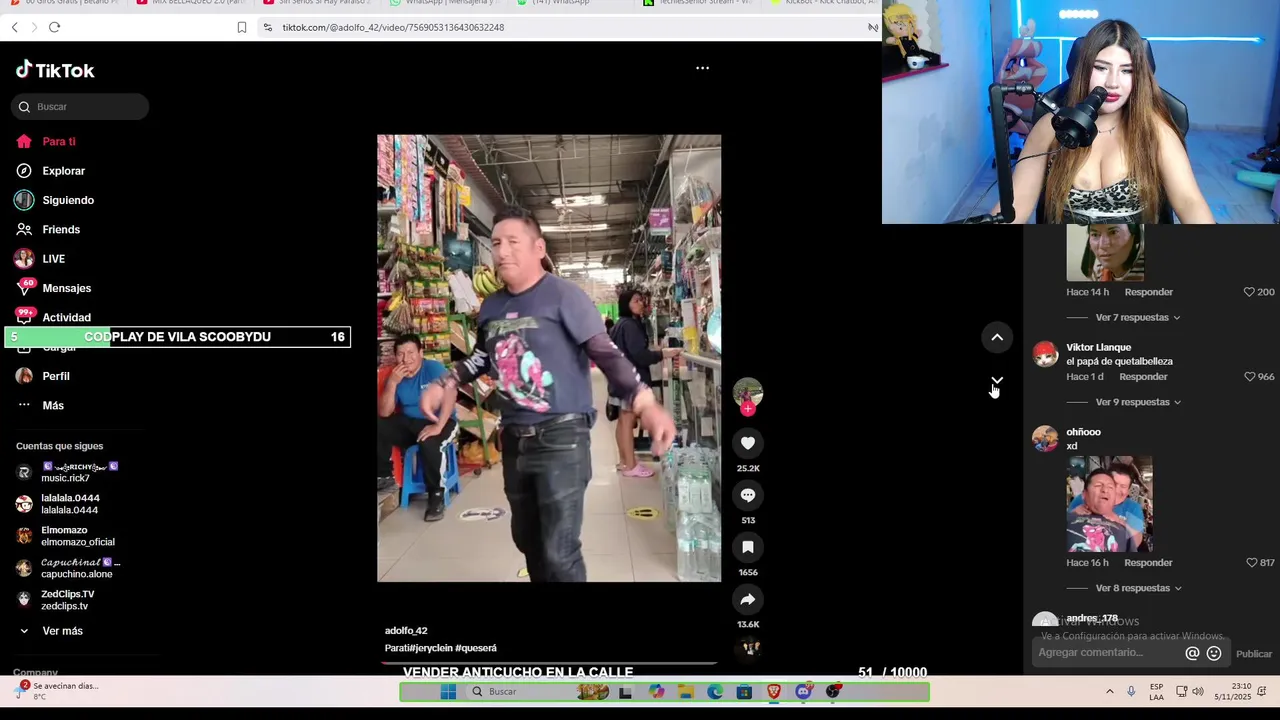Open Brave browser from the taskbar
Viewport: 1280px width, 720px height.
point(774,692)
